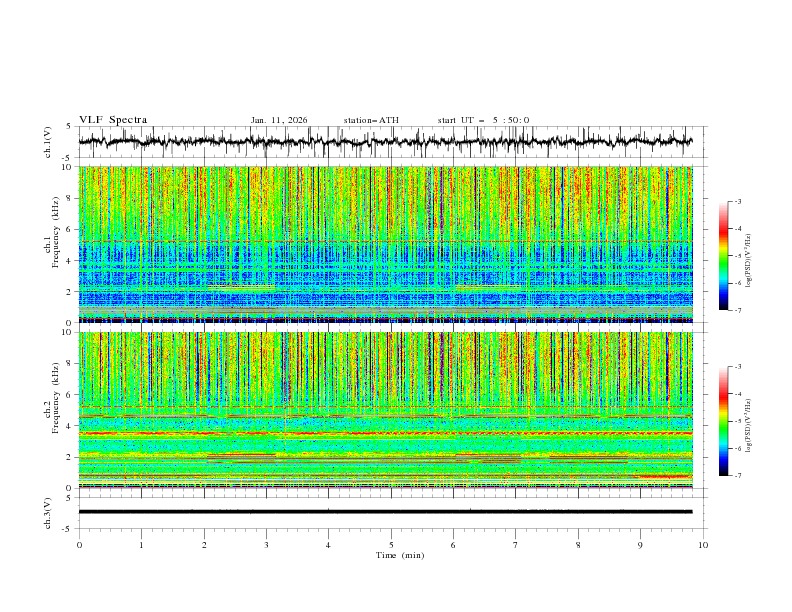Image resolution: width=792 pixels, height=612 pixels.
Task: Click the ch.2 PSD color scale bar
Action: tap(723, 421)
